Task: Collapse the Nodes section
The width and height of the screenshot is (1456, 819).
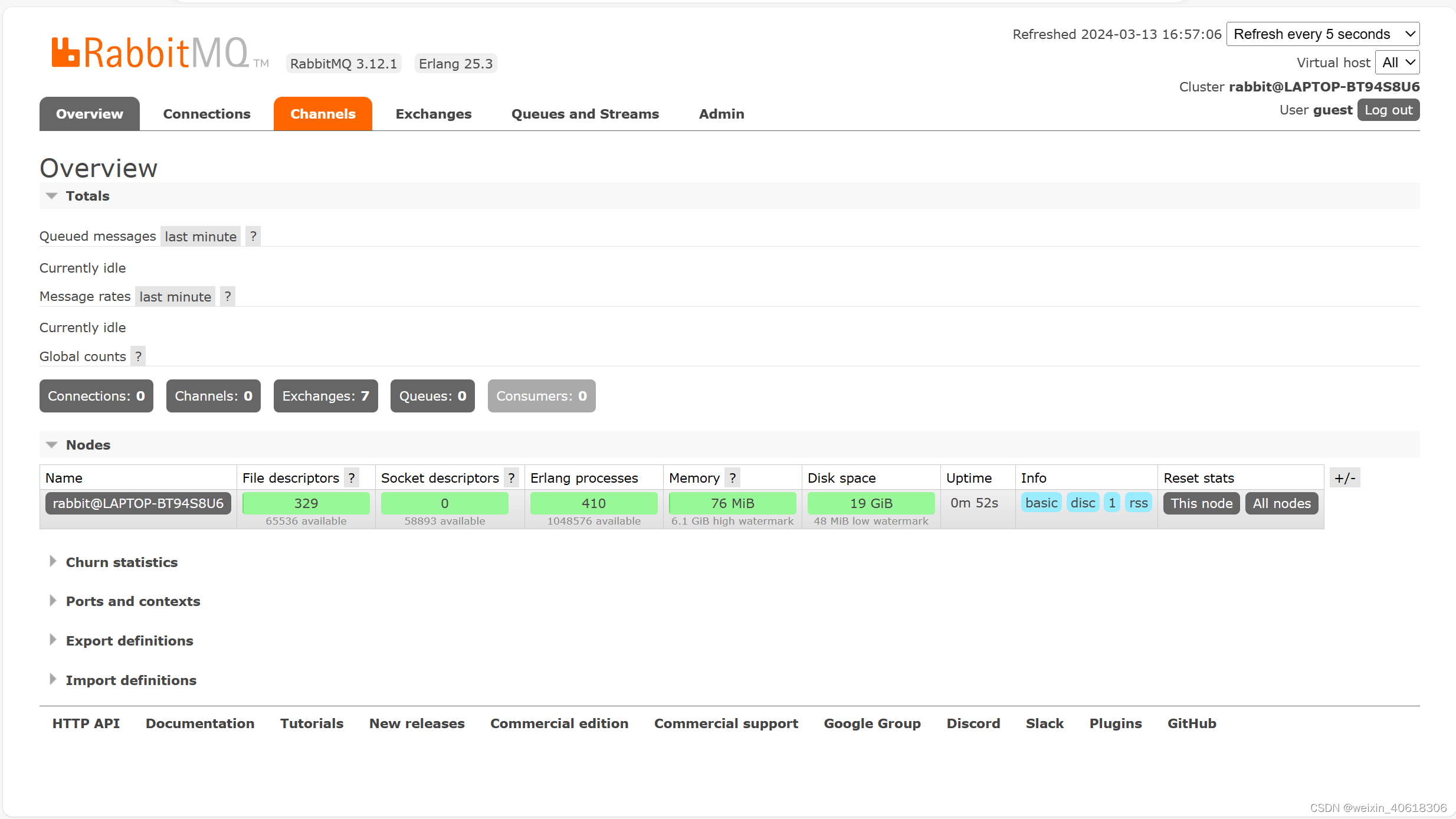Action: click(x=88, y=445)
